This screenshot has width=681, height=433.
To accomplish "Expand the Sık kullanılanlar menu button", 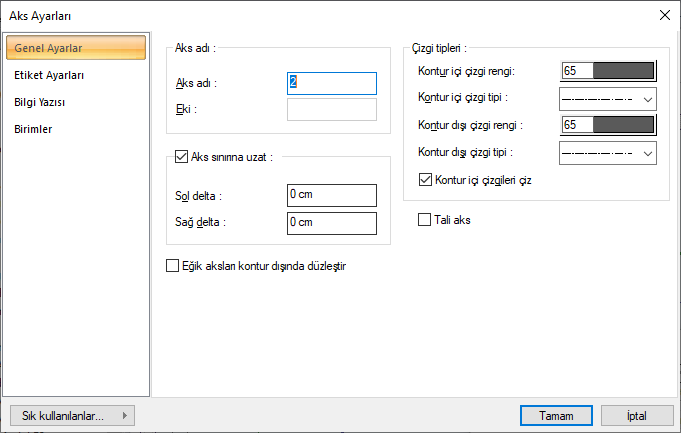I will [71, 415].
